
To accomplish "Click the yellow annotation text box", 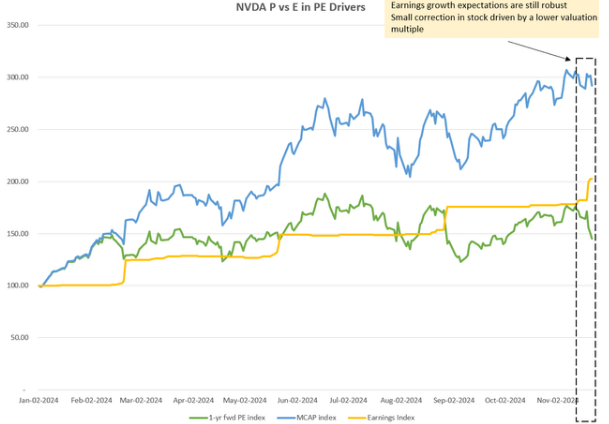I will [492, 19].
